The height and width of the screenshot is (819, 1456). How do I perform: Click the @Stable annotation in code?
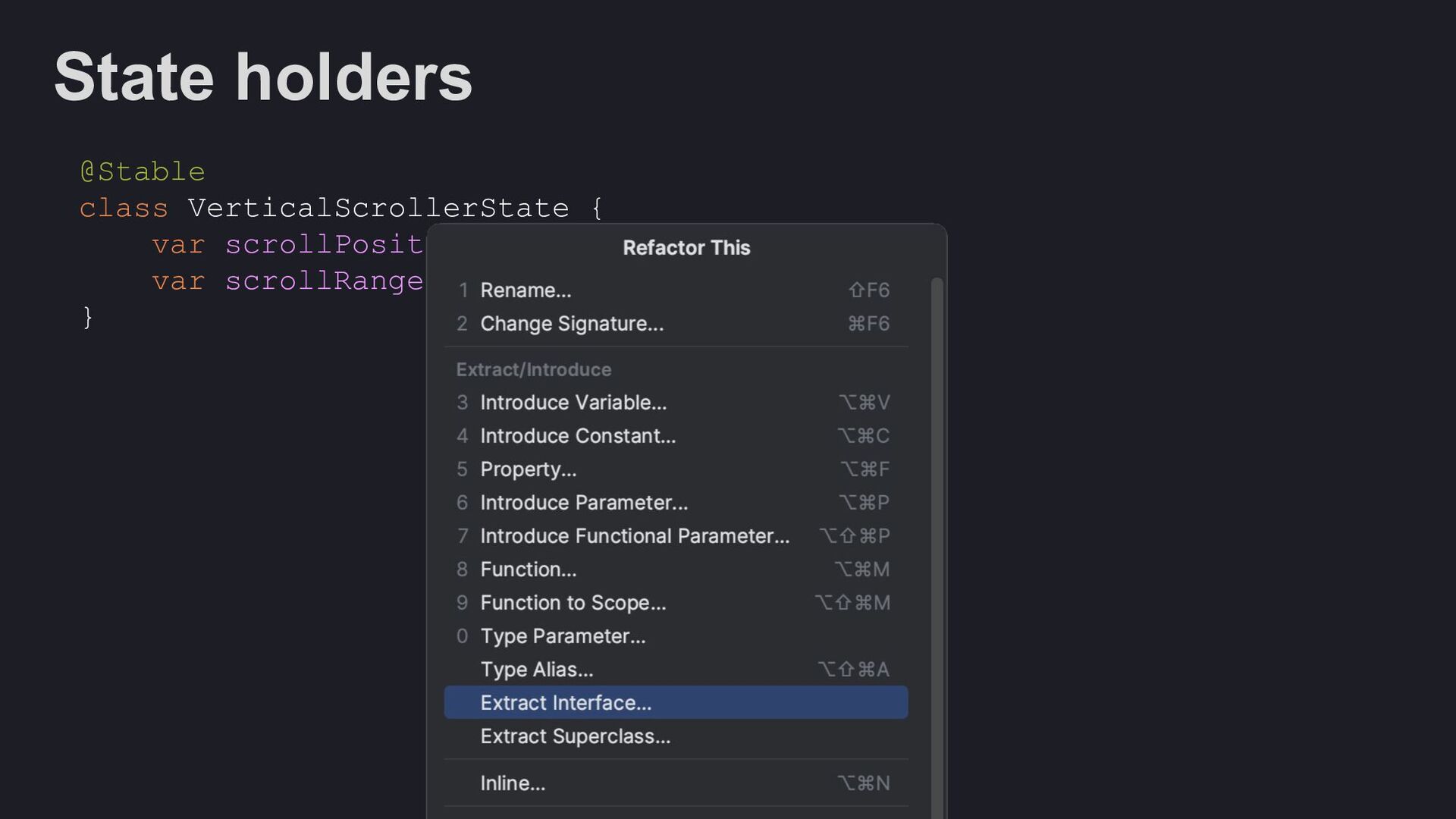tap(143, 171)
